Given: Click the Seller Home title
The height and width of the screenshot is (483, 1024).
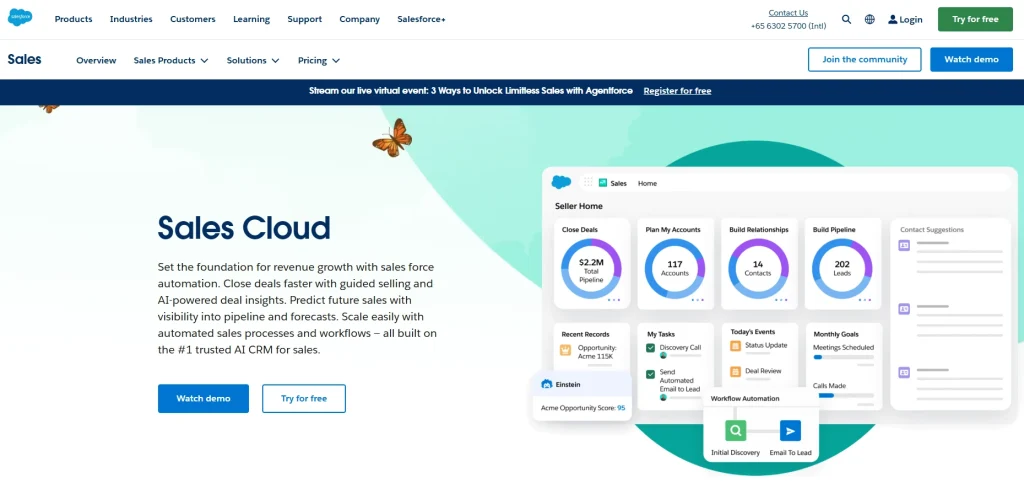Looking at the screenshot, I should (x=579, y=206).
